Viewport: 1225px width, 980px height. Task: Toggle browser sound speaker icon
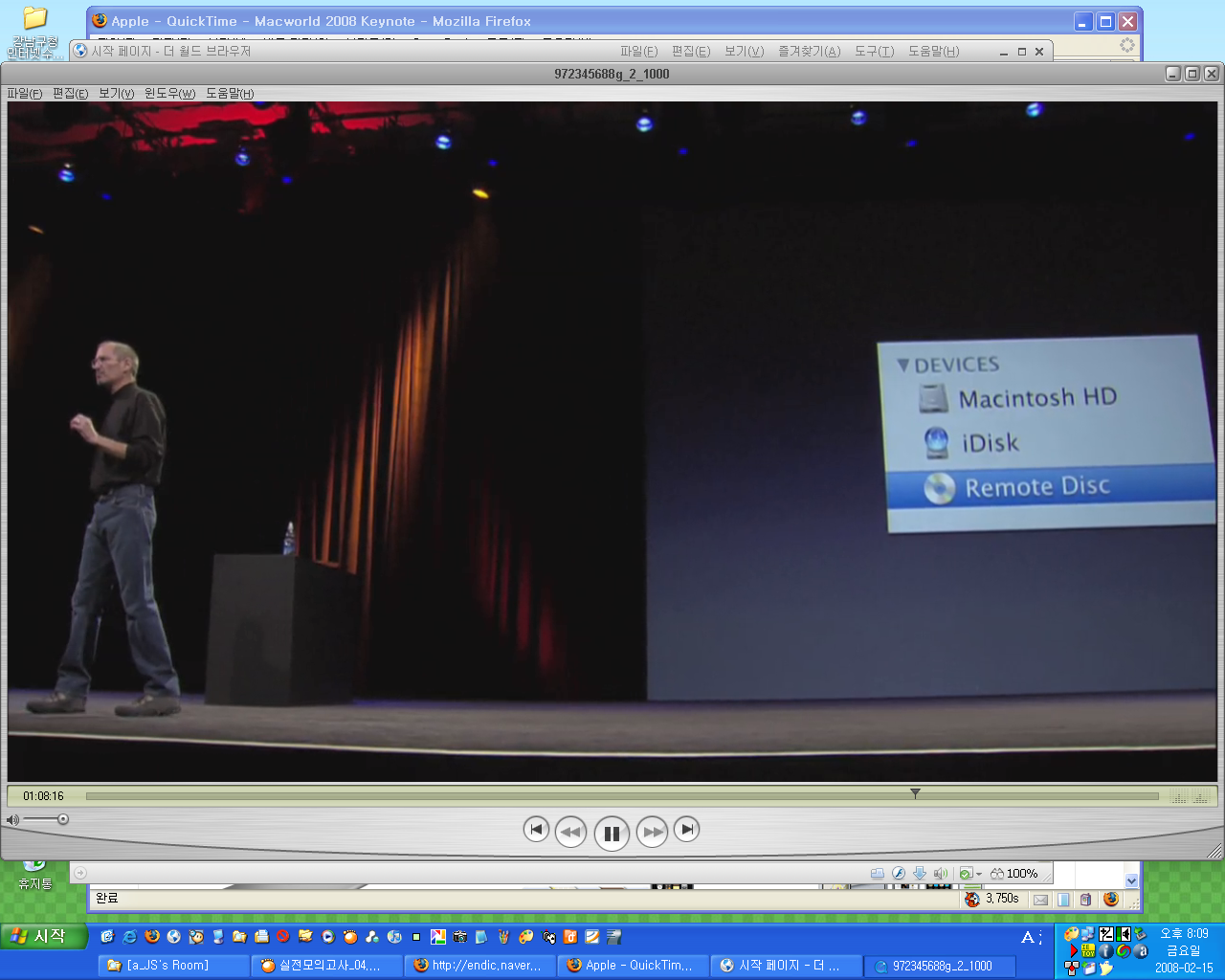click(x=941, y=874)
